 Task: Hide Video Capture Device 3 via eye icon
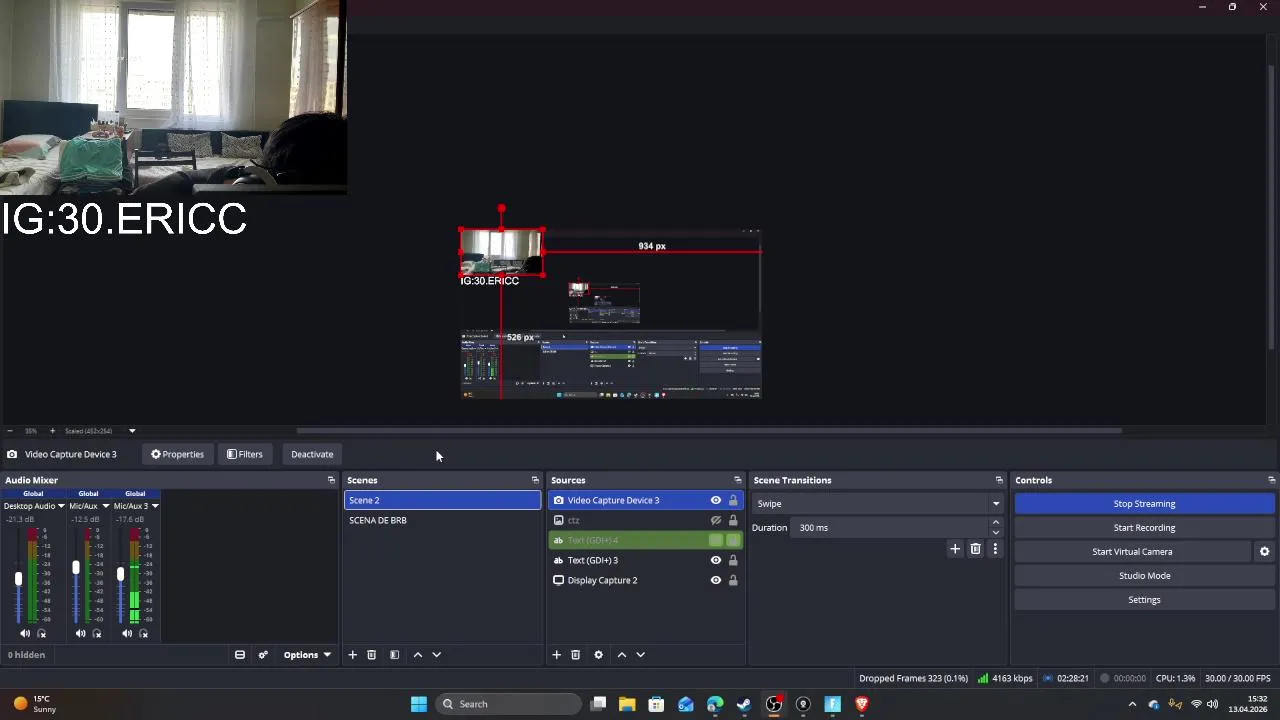pos(715,500)
